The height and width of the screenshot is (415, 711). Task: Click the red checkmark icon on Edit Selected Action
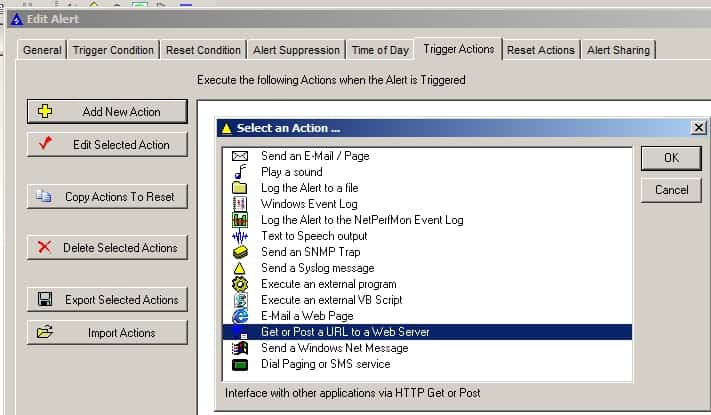45,144
